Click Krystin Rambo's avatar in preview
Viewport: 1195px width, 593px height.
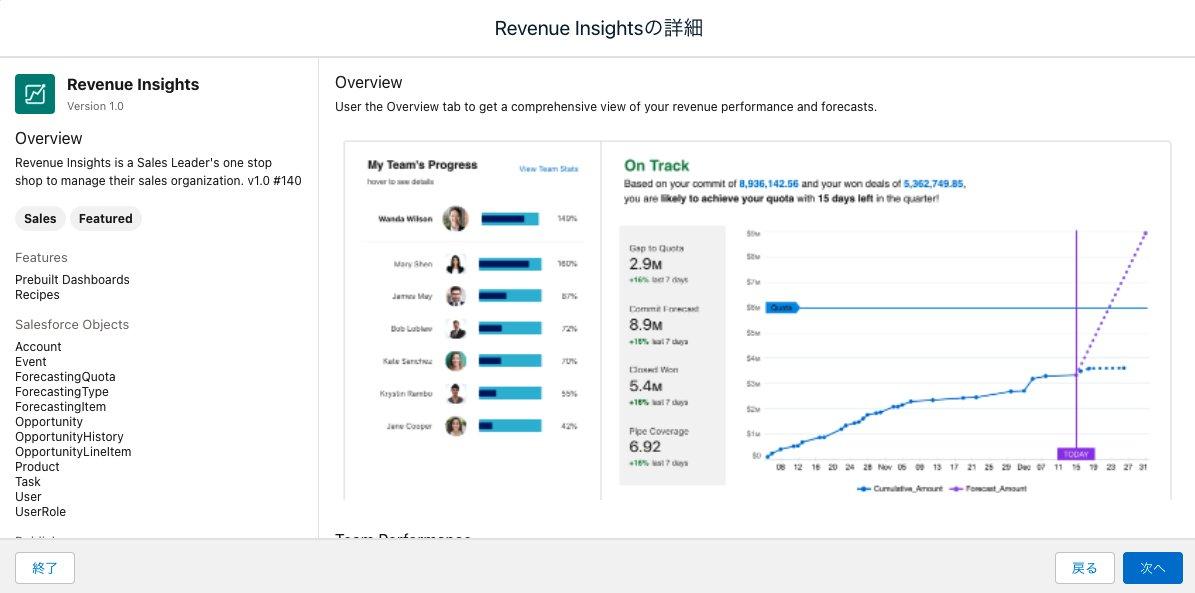pyautogui.click(x=456, y=393)
